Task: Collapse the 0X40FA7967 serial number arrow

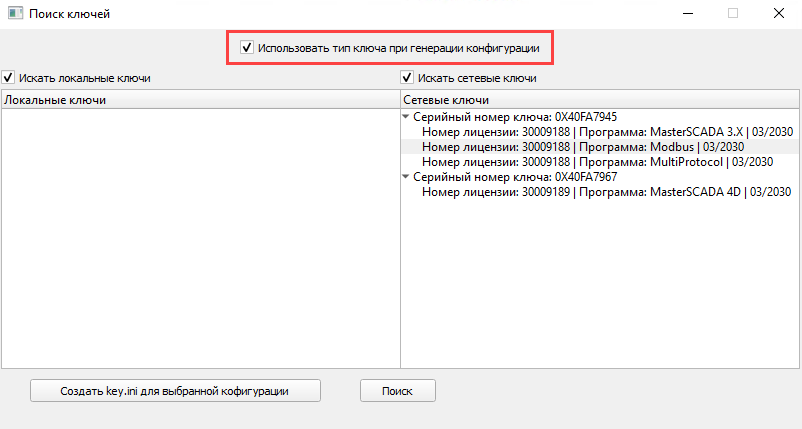Action: (406, 177)
